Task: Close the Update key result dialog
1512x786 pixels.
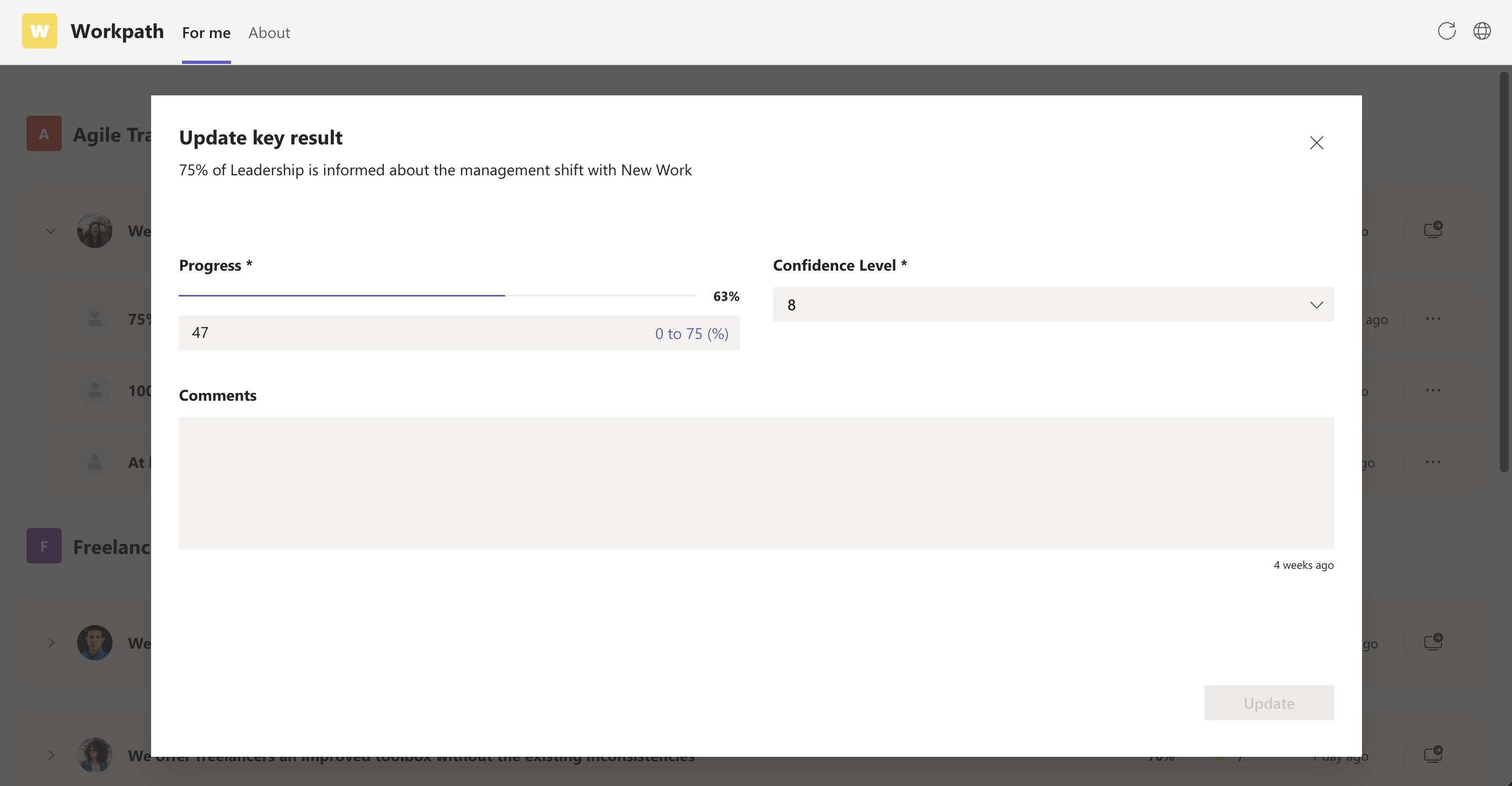Action: pyautogui.click(x=1317, y=143)
